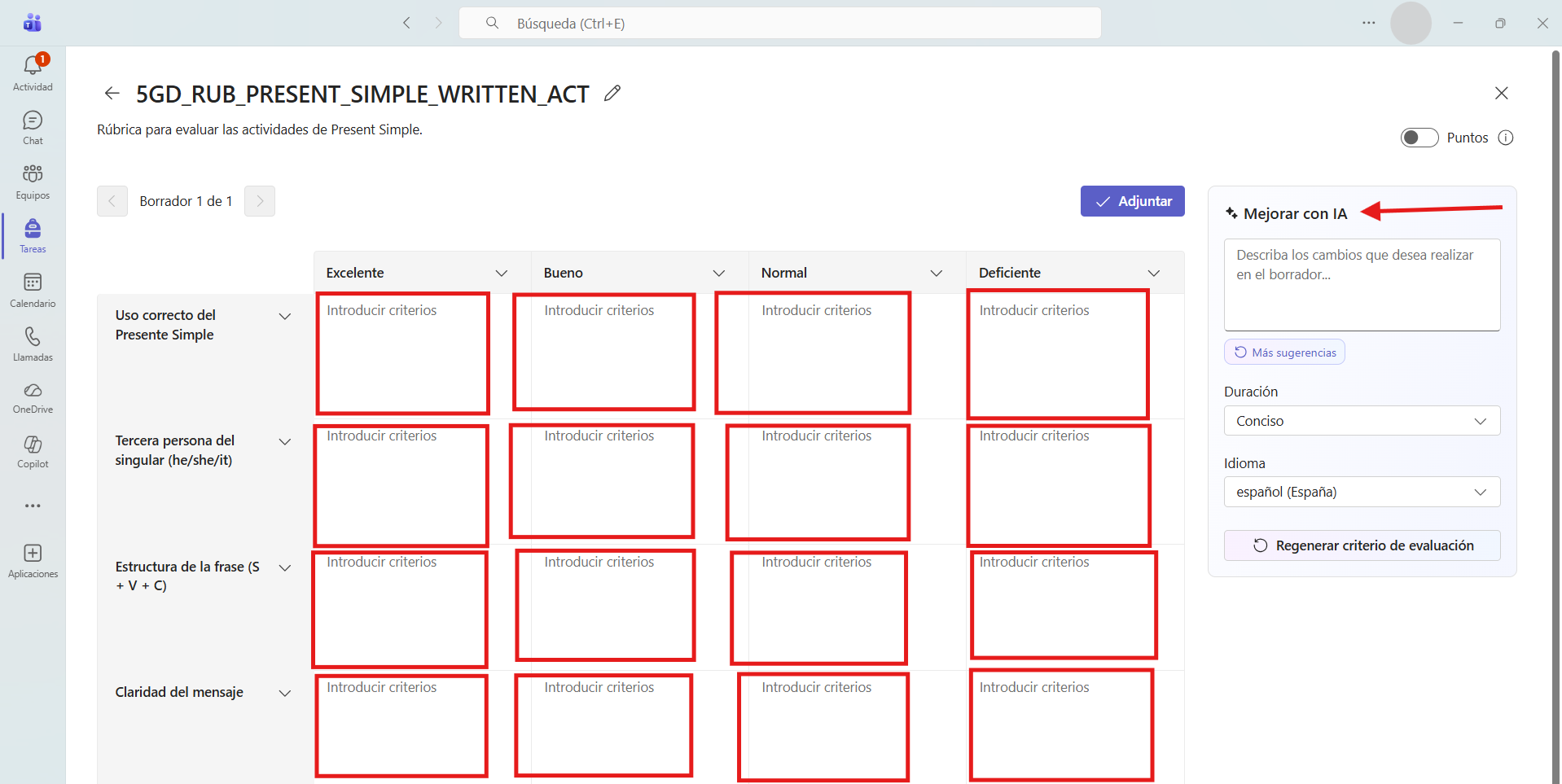Open Calendario from the sidebar
The image size is (1562, 784).
[x=33, y=290]
